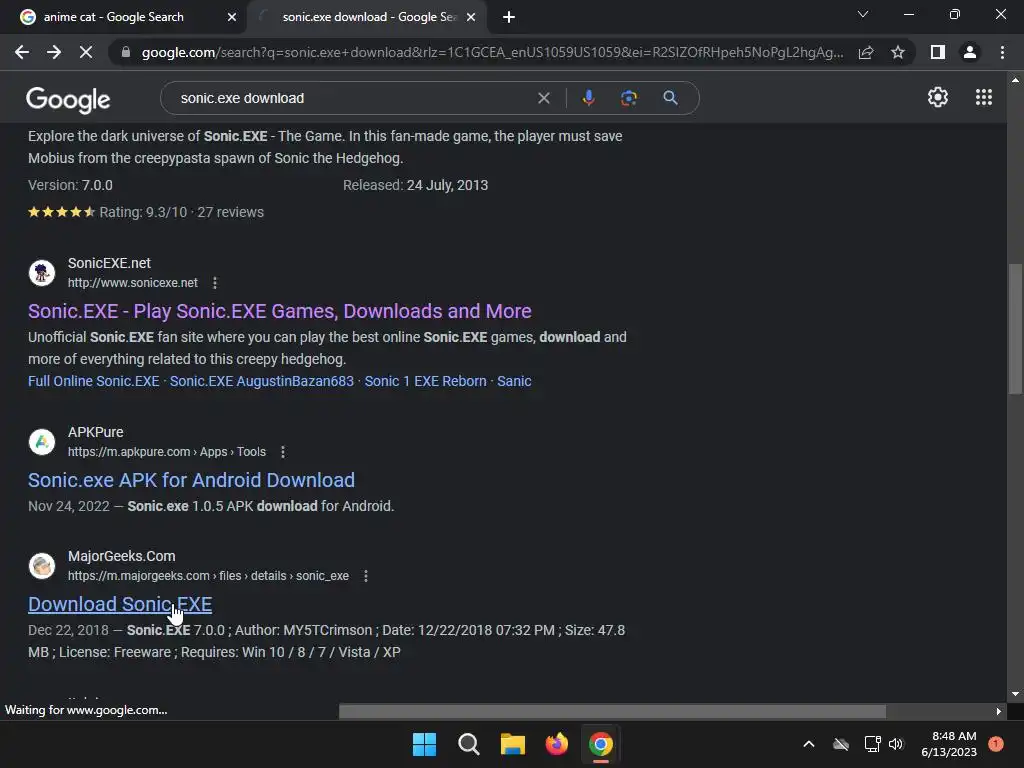Click the APKPure site favicon

pos(42,441)
